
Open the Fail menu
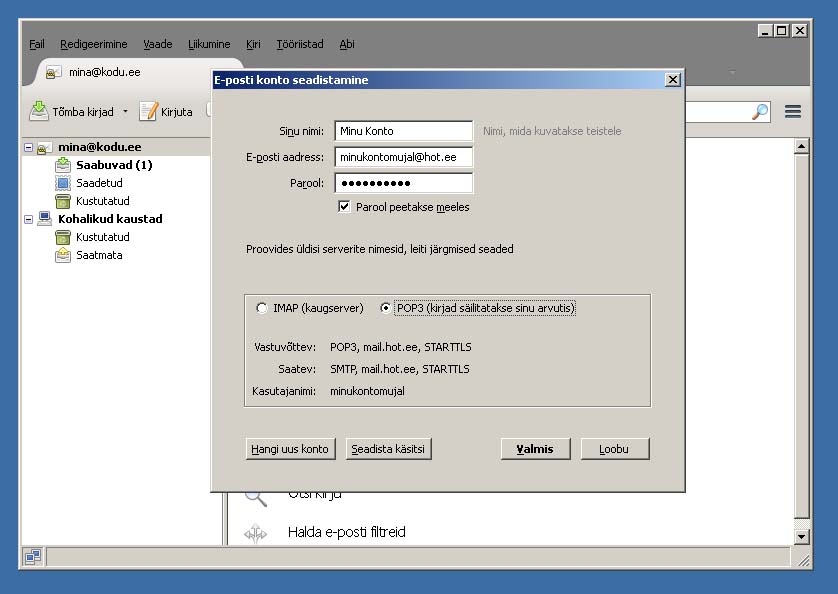click(37, 44)
